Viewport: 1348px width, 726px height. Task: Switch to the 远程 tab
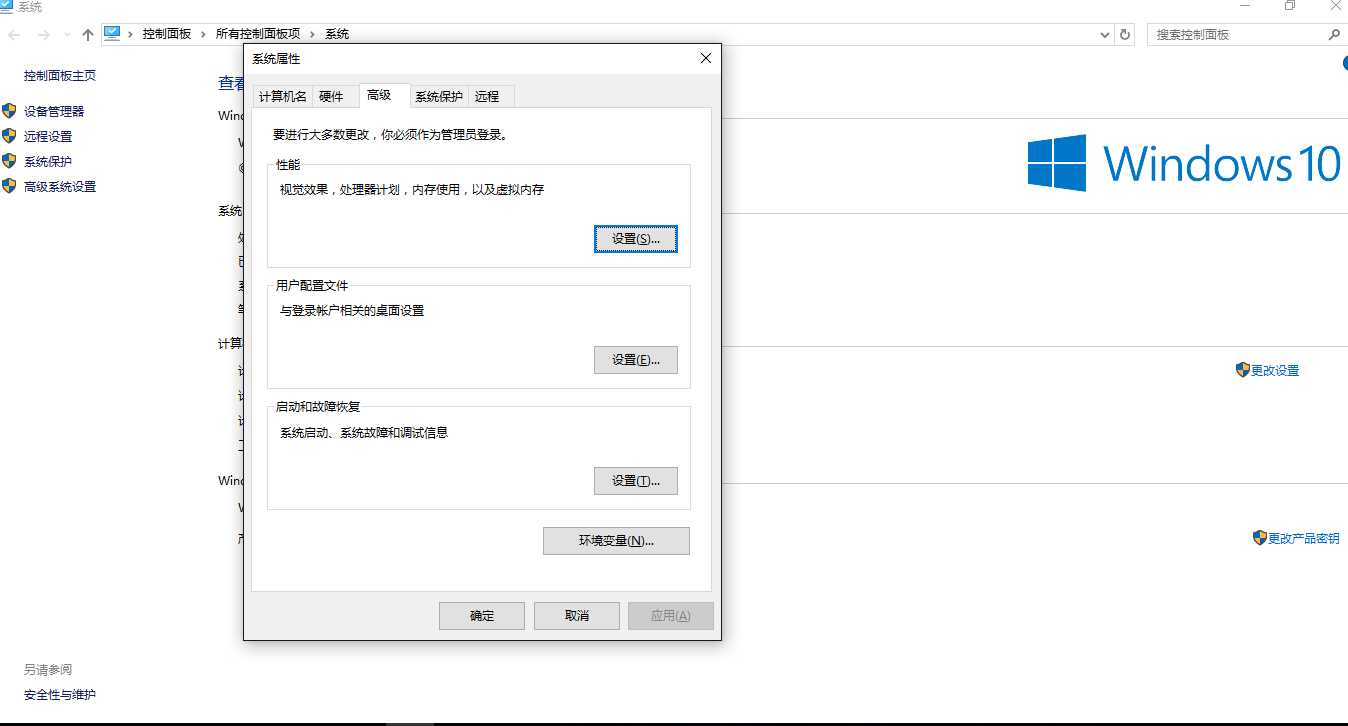tap(489, 96)
